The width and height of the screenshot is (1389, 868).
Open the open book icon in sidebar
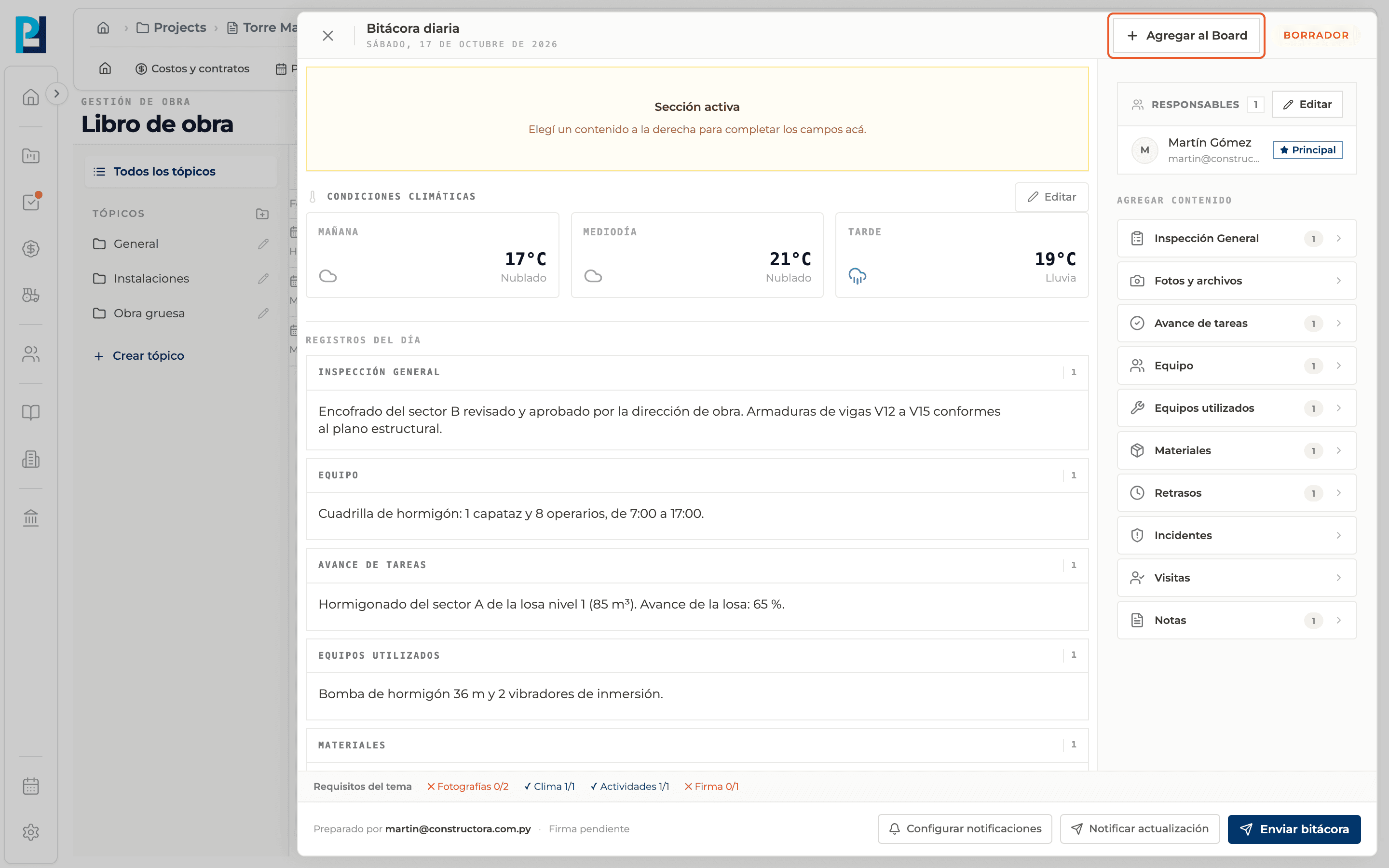pyautogui.click(x=30, y=413)
